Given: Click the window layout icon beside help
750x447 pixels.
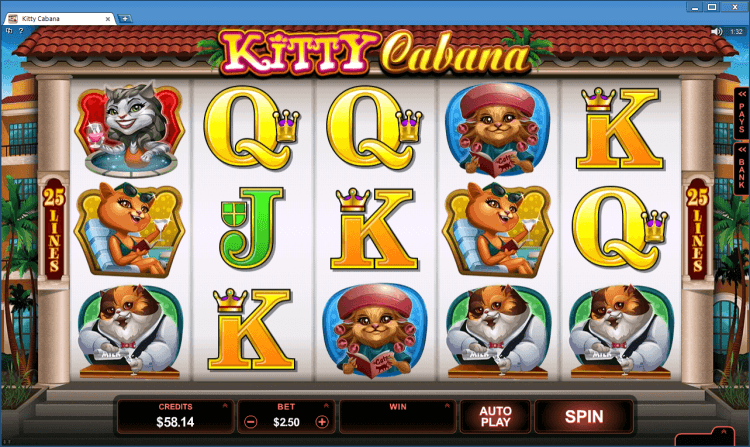Looking at the screenshot, I should point(9,31).
